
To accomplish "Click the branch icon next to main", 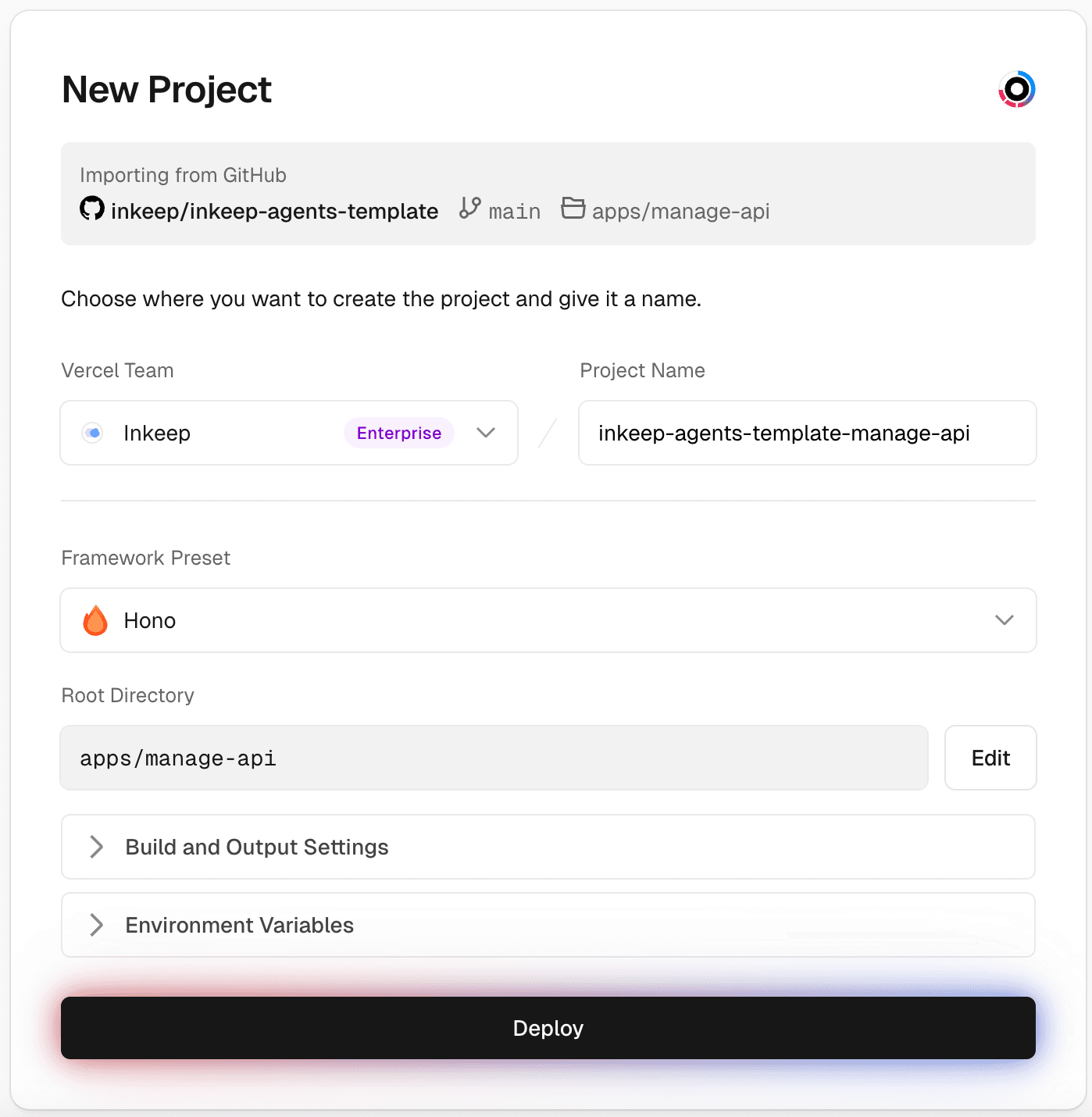I will click(x=469, y=209).
